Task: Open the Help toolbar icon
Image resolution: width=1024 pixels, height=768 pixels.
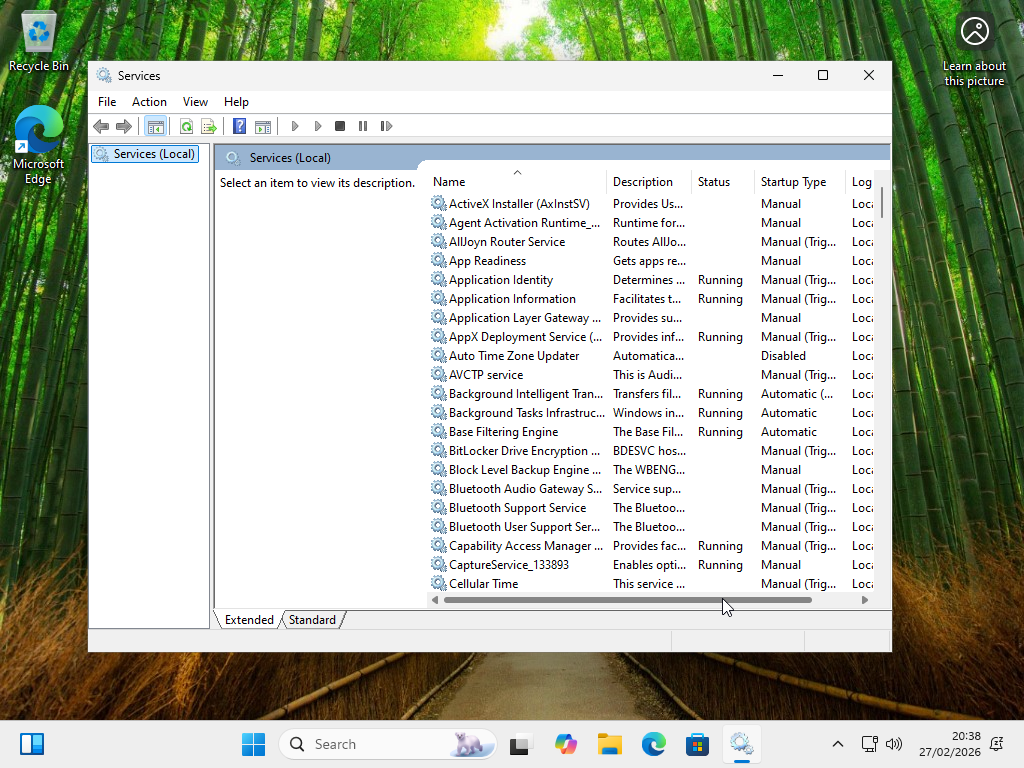Action: point(240,126)
